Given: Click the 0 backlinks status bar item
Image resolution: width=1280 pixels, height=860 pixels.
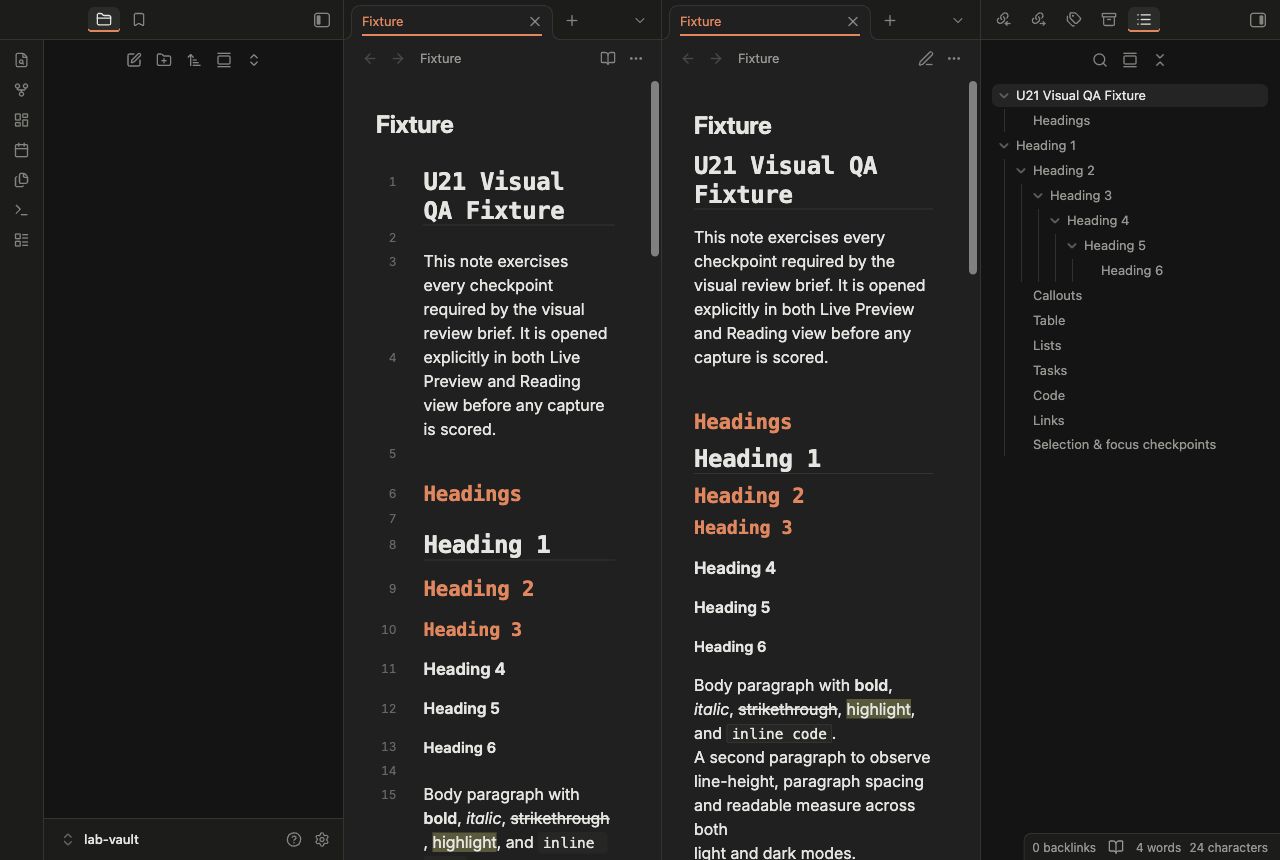Looking at the screenshot, I should click(1064, 847).
